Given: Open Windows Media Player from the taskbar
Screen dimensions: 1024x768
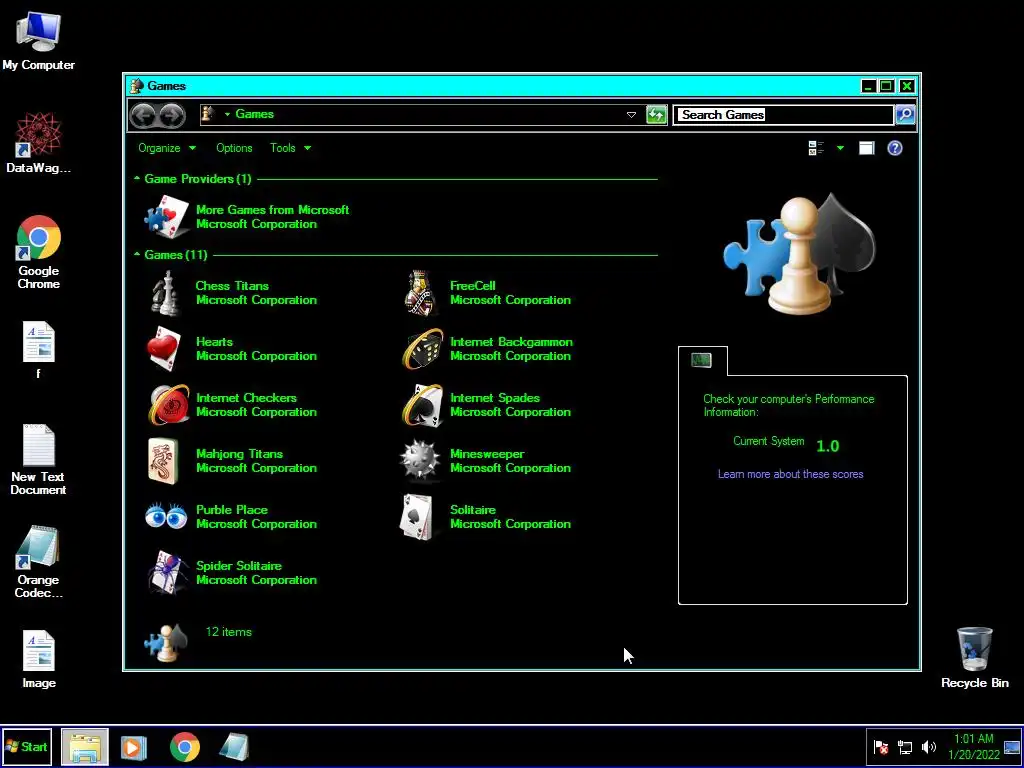Looking at the screenshot, I should click(x=134, y=747).
